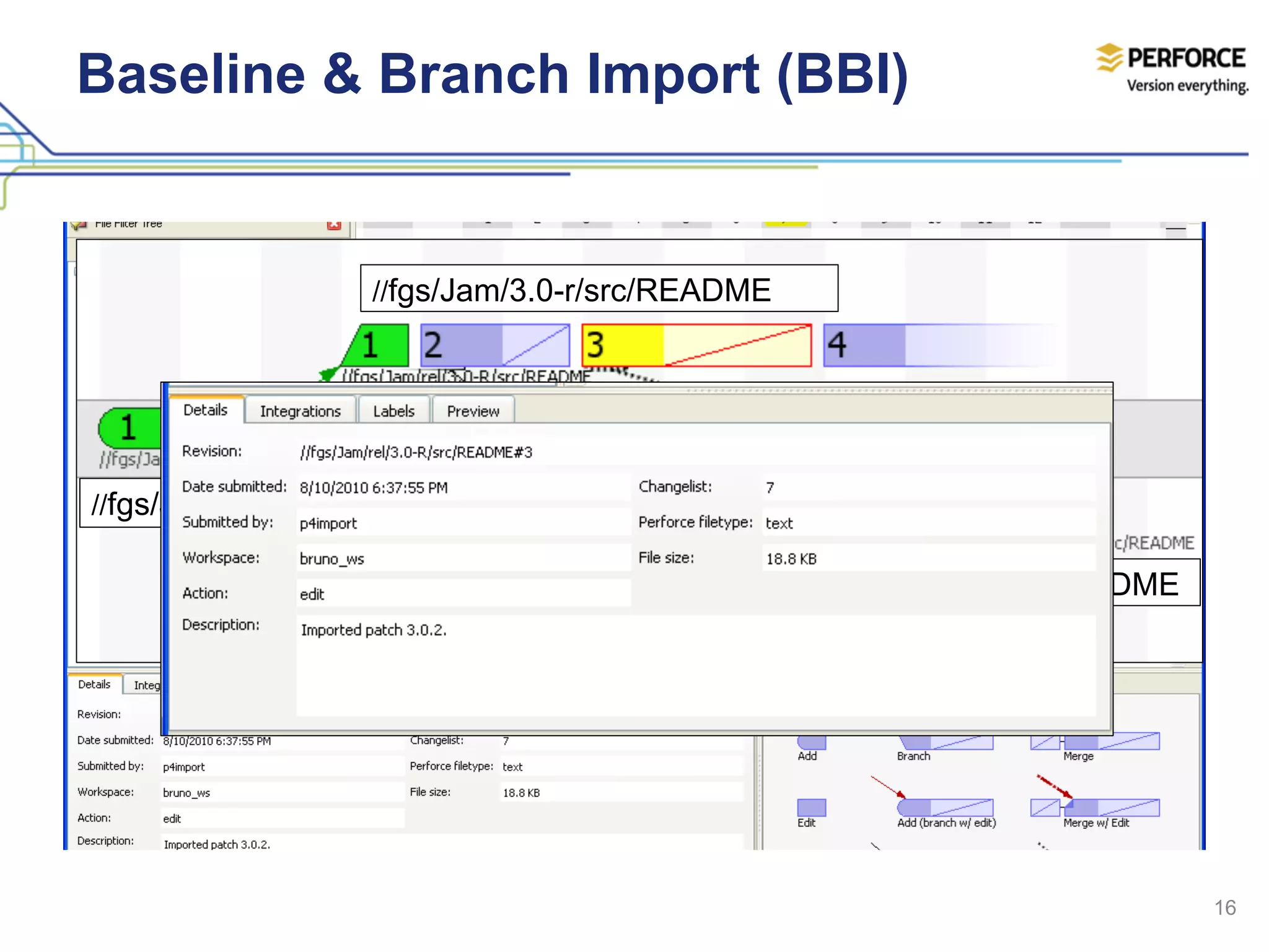Click background Workspace field bruno_ws
Viewport: 1269px width, 952px height.
(283, 793)
